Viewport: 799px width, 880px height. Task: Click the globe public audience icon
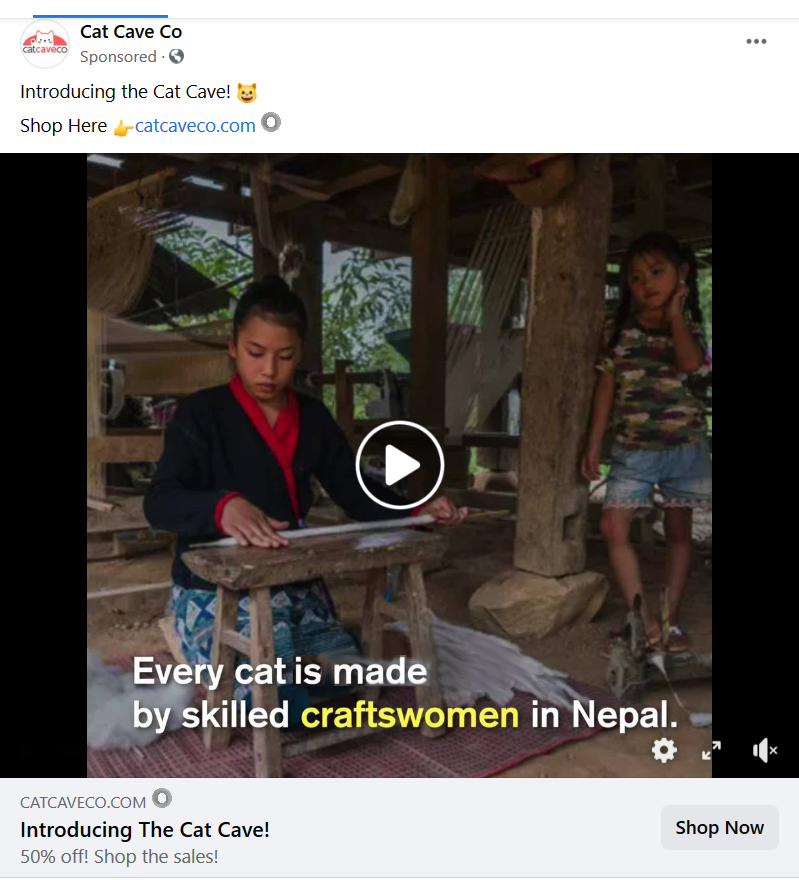177,57
